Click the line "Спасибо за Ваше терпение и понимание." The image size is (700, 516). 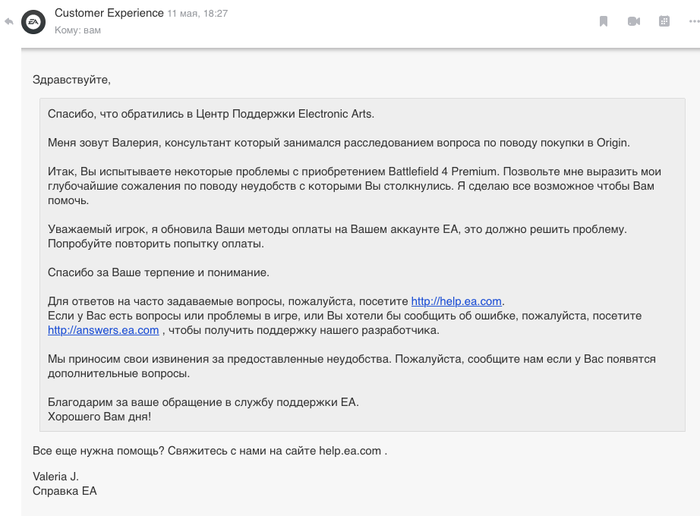159,272
